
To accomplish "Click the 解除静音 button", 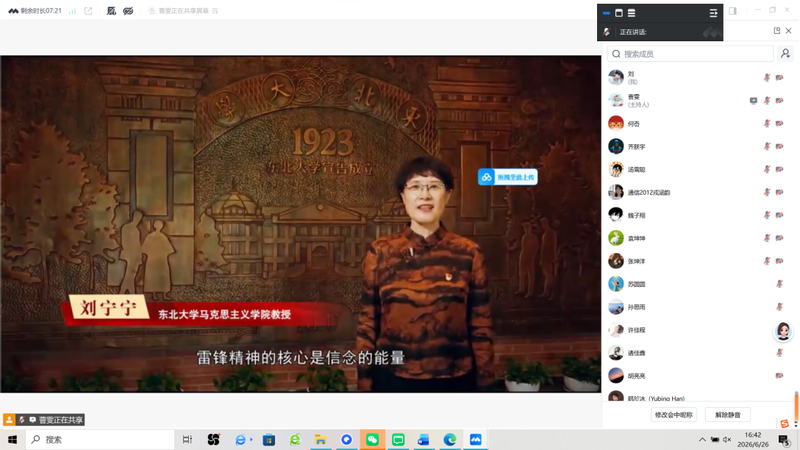I will click(728, 415).
